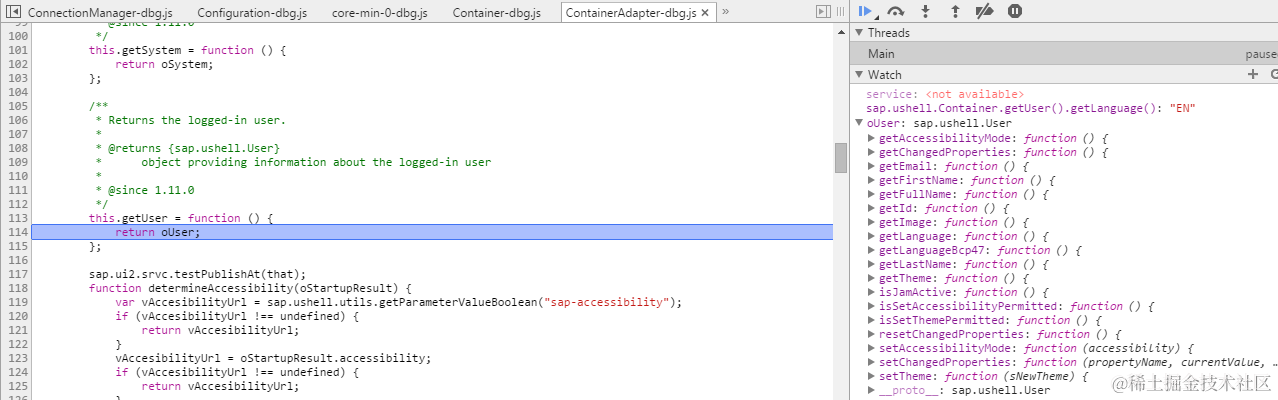The width and height of the screenshot is (1278, 400).
Task: Select the getUser().getLanguage() watch expression
Action: point(1031,108)
